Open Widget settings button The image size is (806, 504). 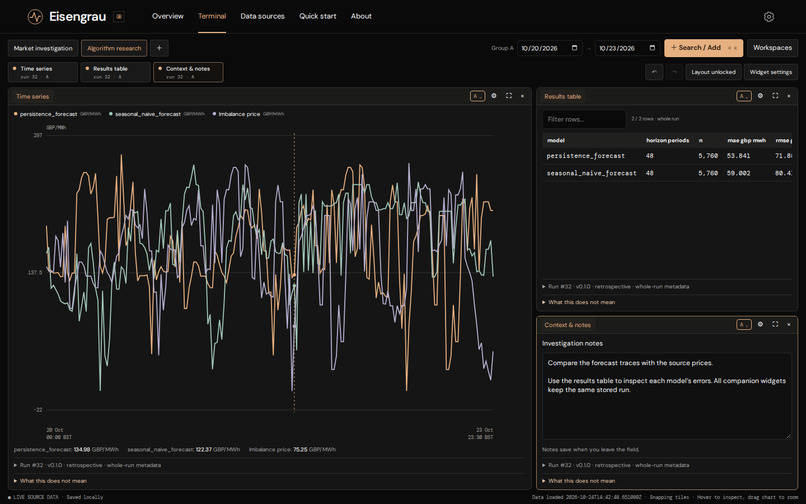[771, 72]
